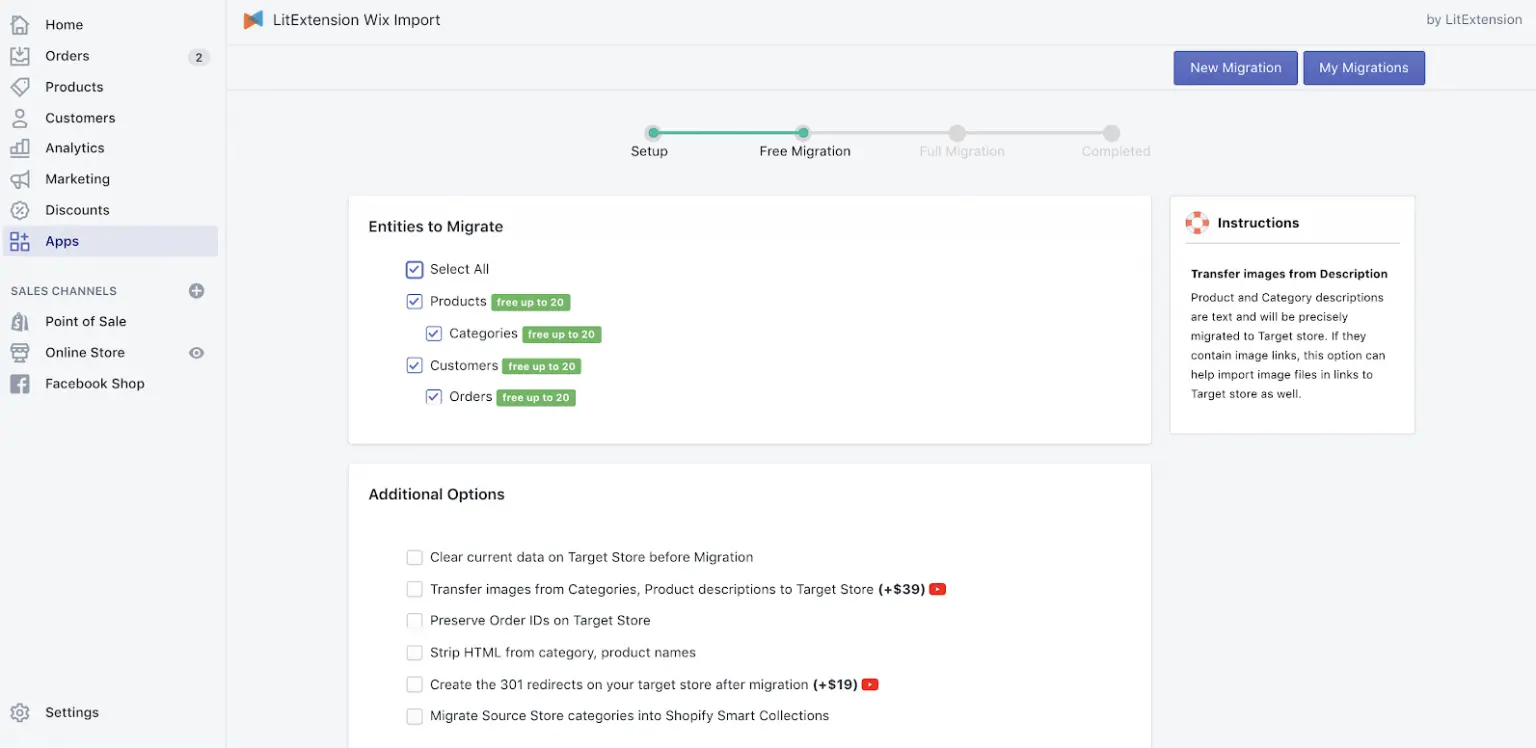The image size is (1536, 748).
Task: Uncheck the Products checkbox
Action: pyautogui.click(x=415, y=301)
